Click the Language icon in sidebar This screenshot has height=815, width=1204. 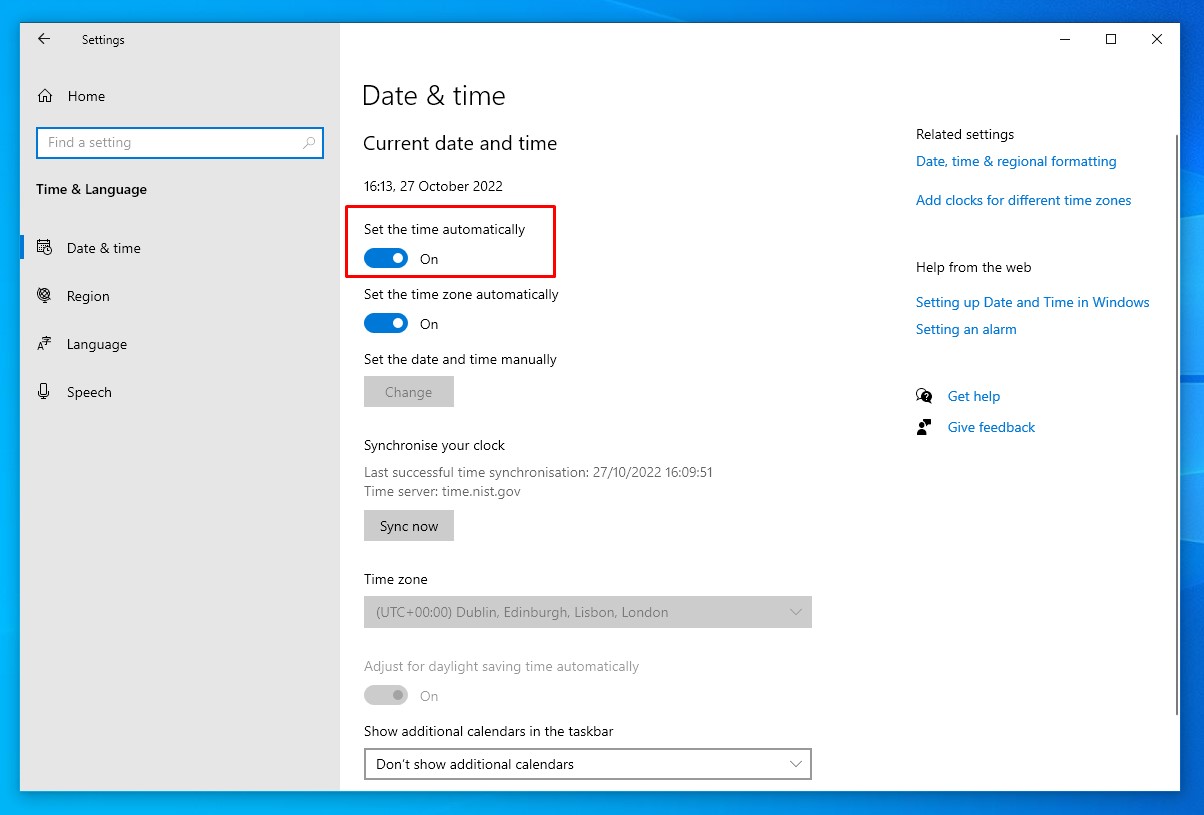(x=44, y=344)
